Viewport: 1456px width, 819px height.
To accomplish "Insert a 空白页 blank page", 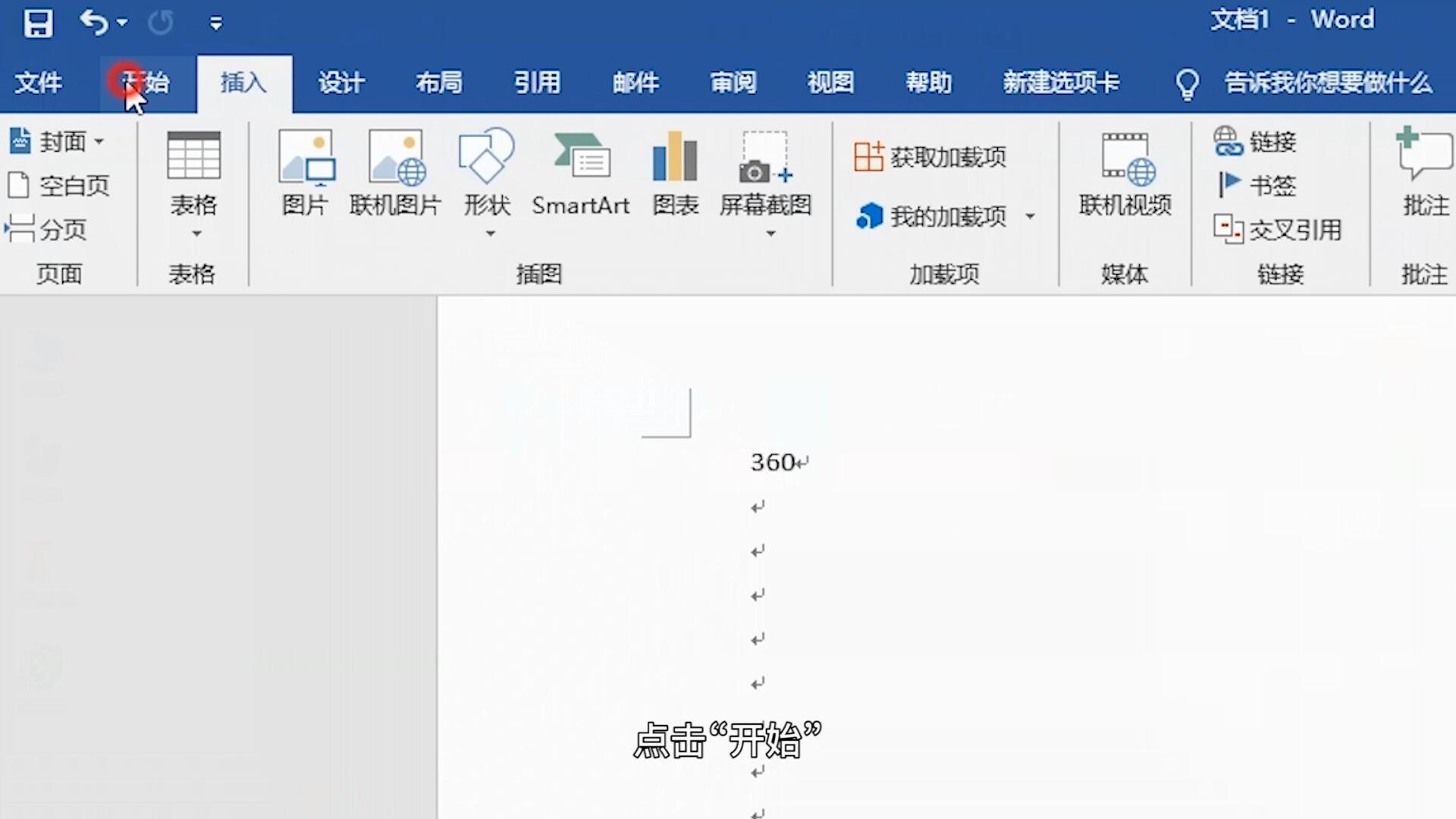I will click(x=59, y=185).
